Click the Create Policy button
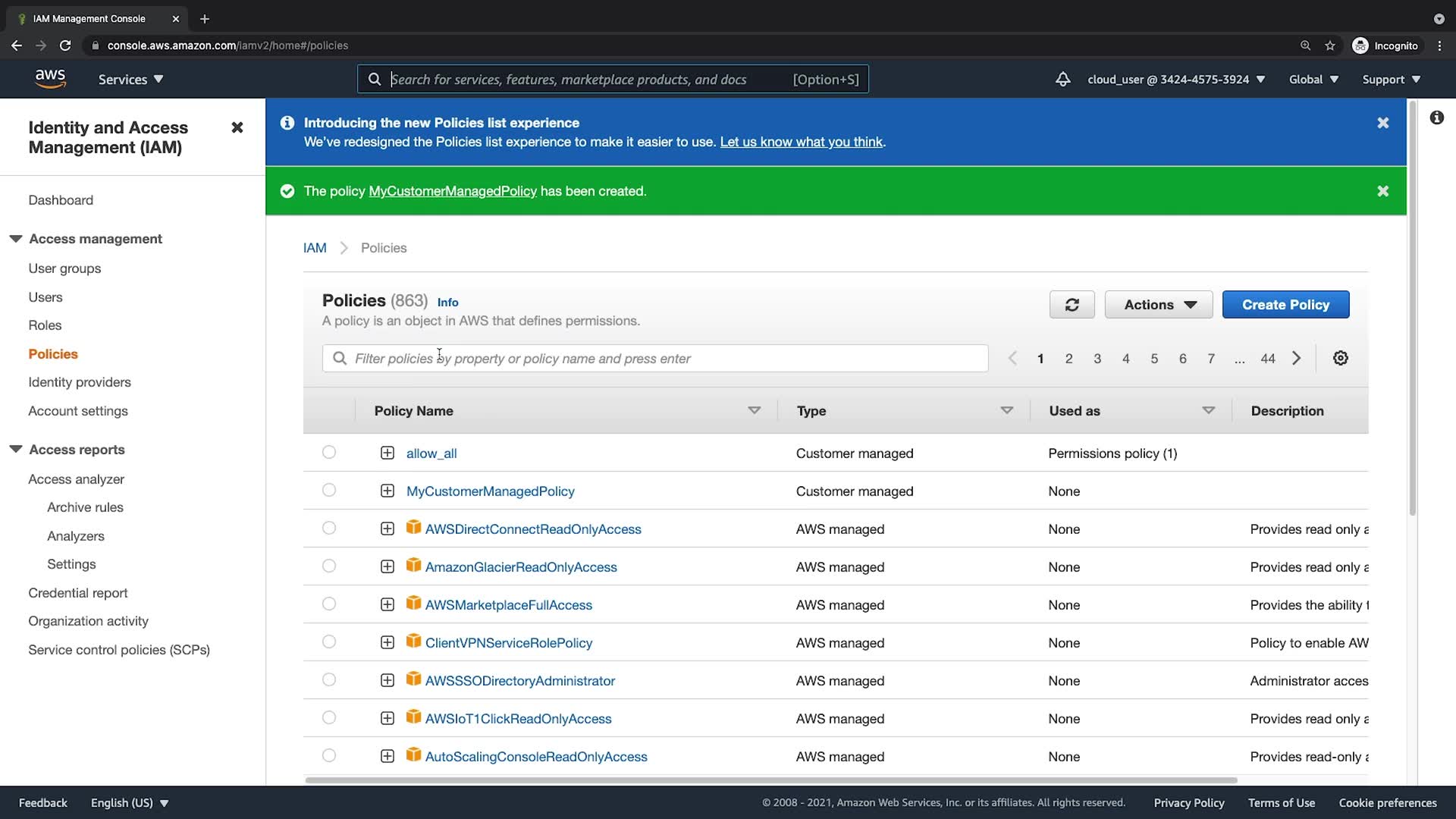The image size is (1456, 819). click(1285, 305)
